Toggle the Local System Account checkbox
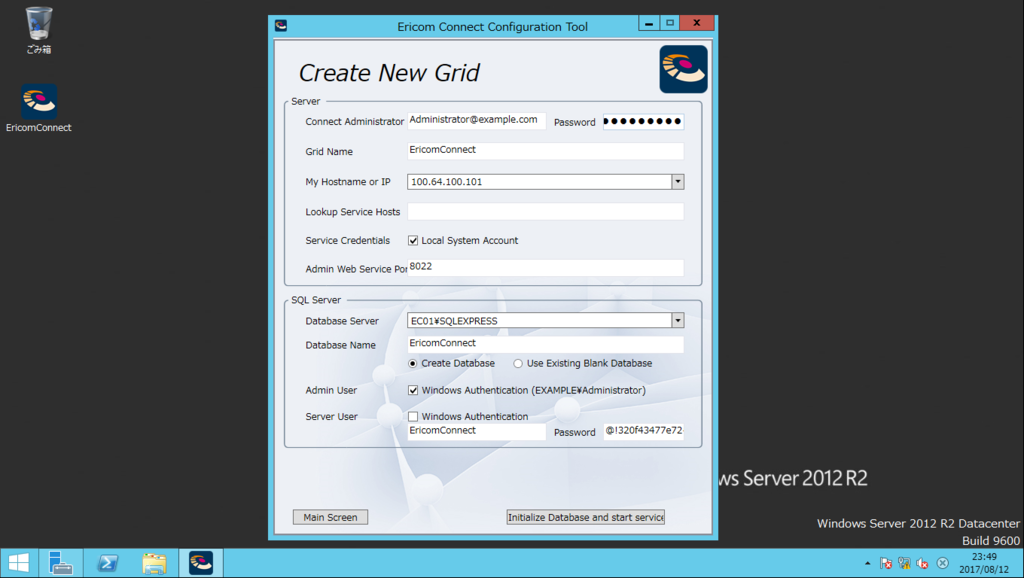This screenshot has height=578, width=1024. tap(413, 240)
